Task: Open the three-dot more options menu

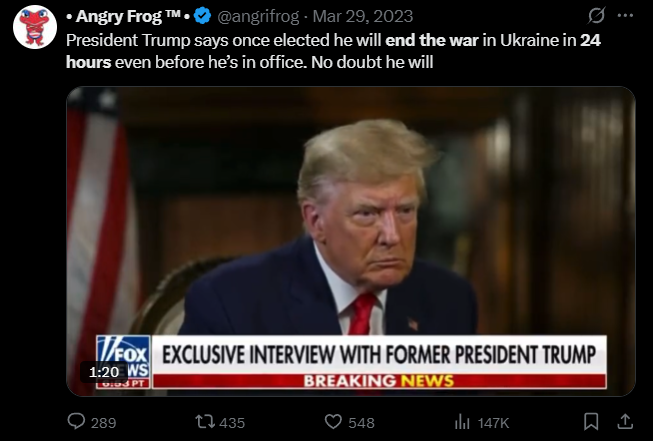Action: [x=626, y=16]
